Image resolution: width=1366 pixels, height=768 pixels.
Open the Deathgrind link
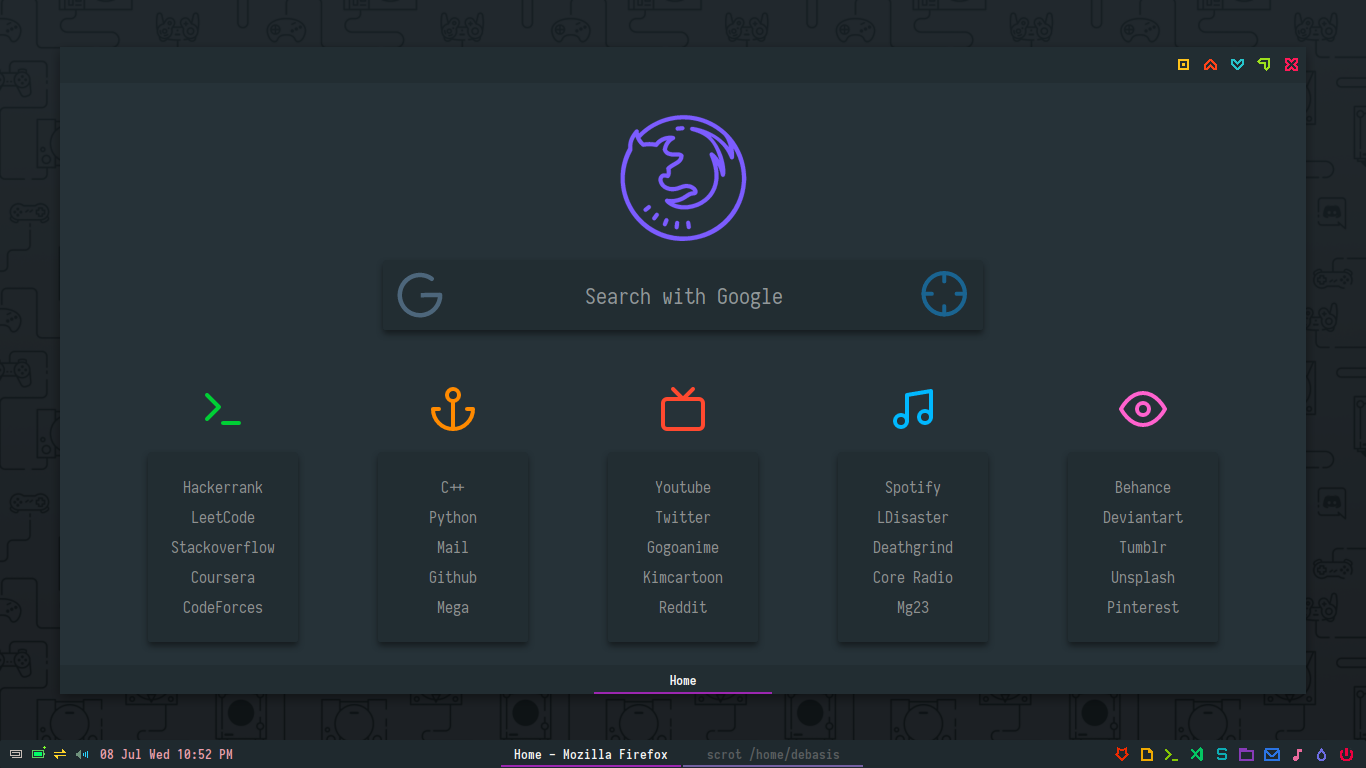913,547
